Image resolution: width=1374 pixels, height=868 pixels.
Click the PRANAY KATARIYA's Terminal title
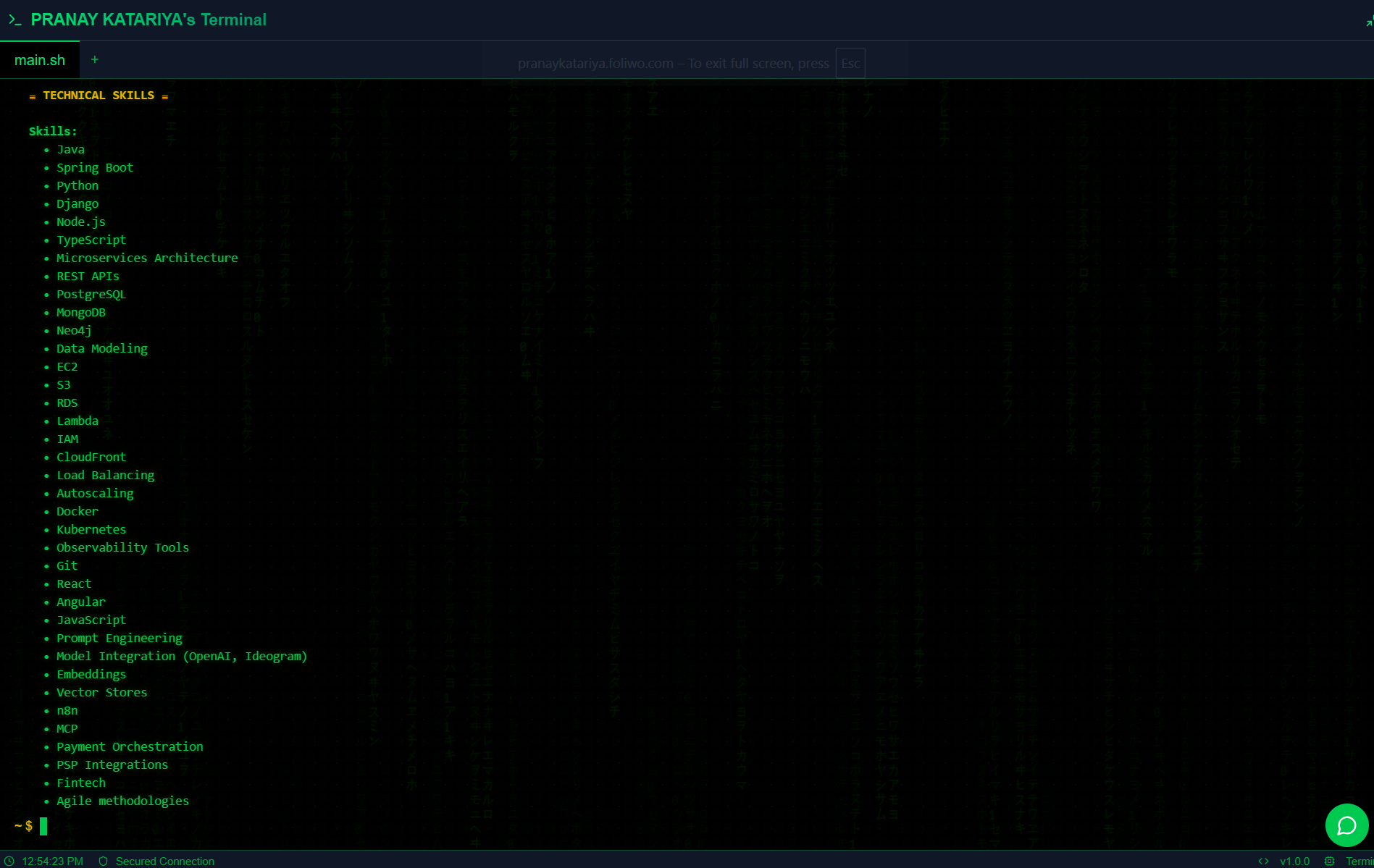coord(148,20)
